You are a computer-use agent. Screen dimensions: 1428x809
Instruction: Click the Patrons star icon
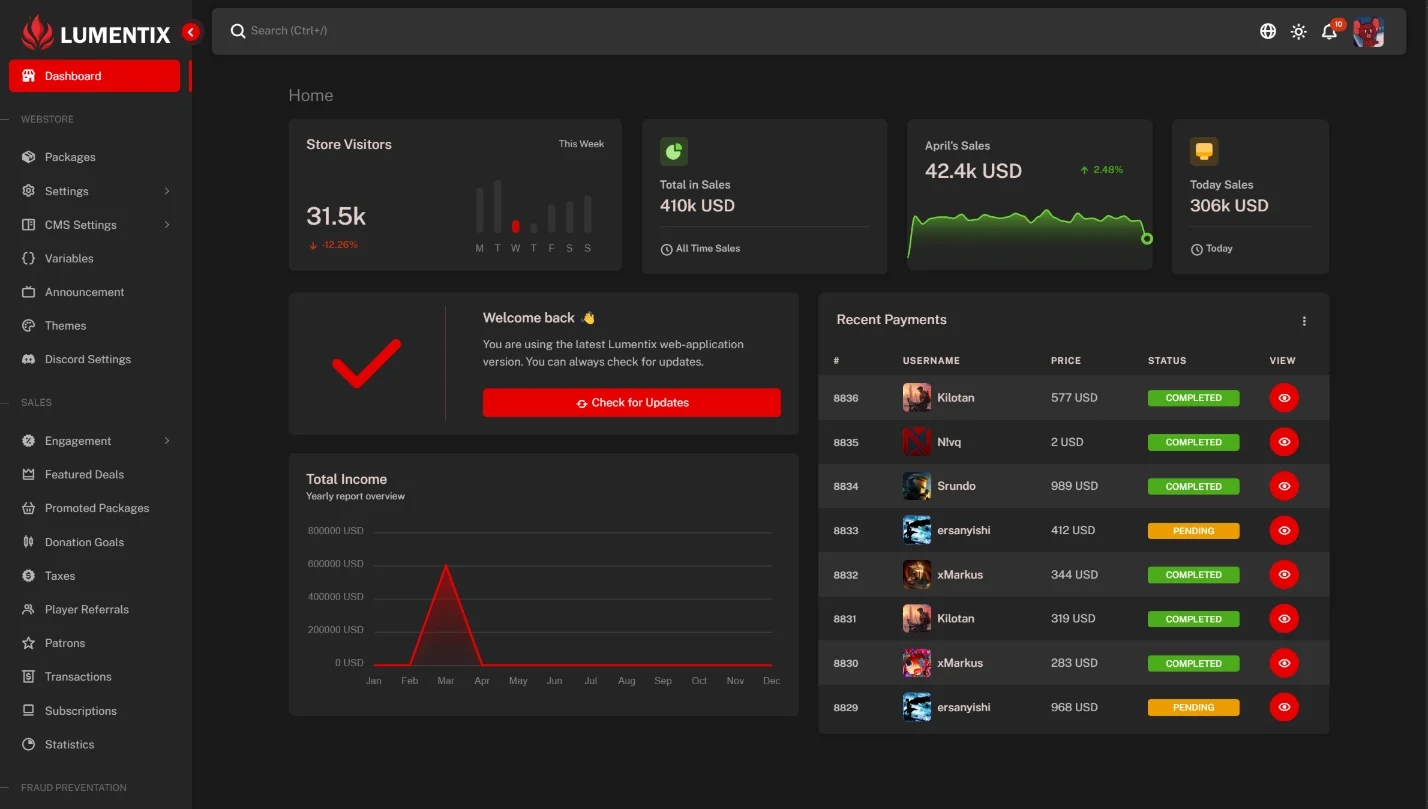[x=28, y=643]
